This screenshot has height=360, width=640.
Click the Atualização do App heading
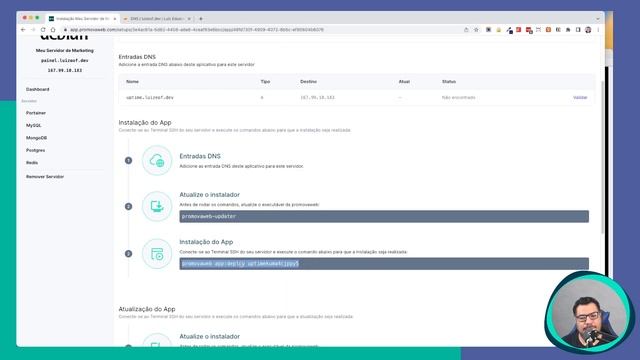pyautogui.click(x=147, y=309)
